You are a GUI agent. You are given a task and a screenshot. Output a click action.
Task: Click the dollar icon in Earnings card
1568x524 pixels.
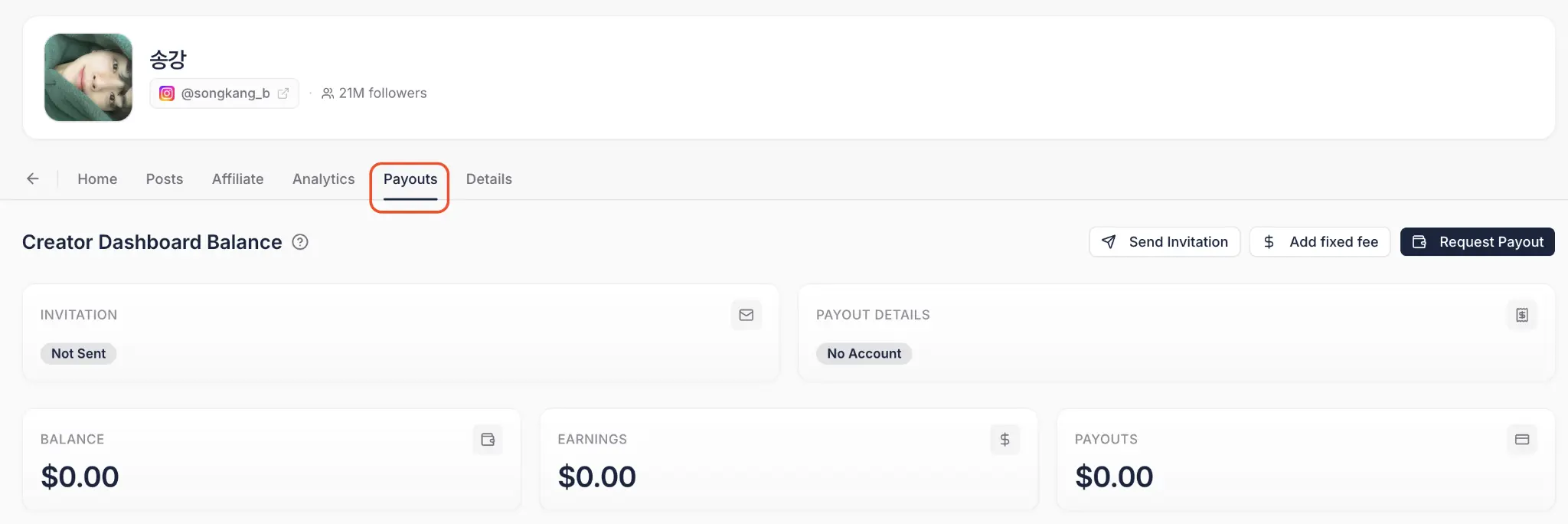pyautogui.click(x=1004, y=439)
